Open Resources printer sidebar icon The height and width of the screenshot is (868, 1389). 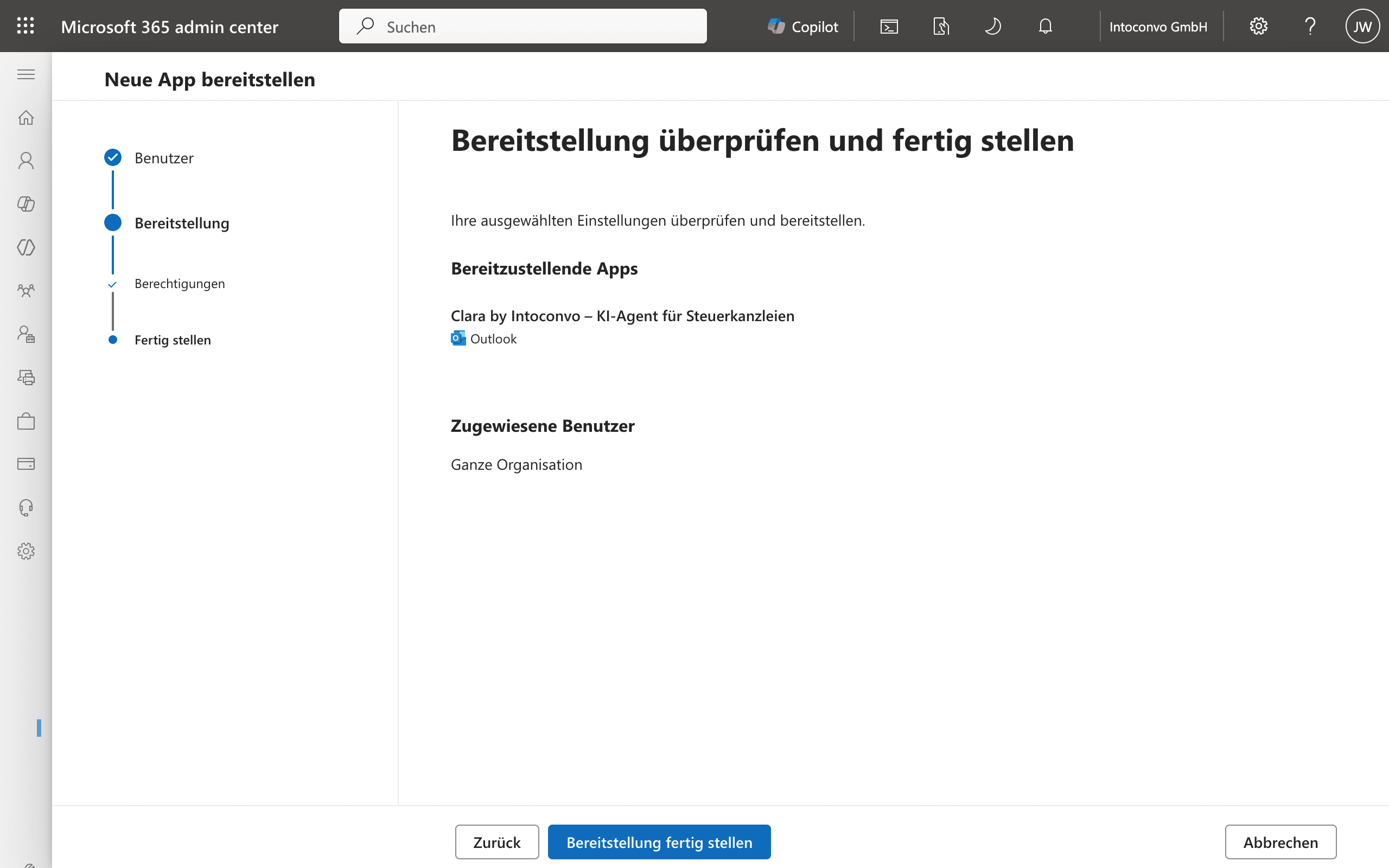(x=26, y=377)
